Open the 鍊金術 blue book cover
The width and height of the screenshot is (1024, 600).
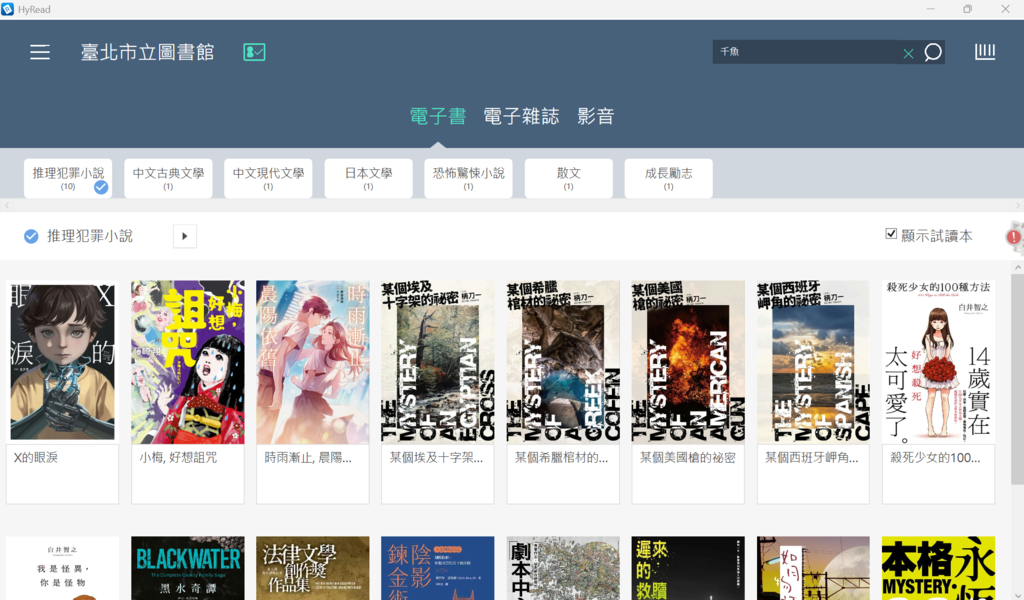coord(438,568)
